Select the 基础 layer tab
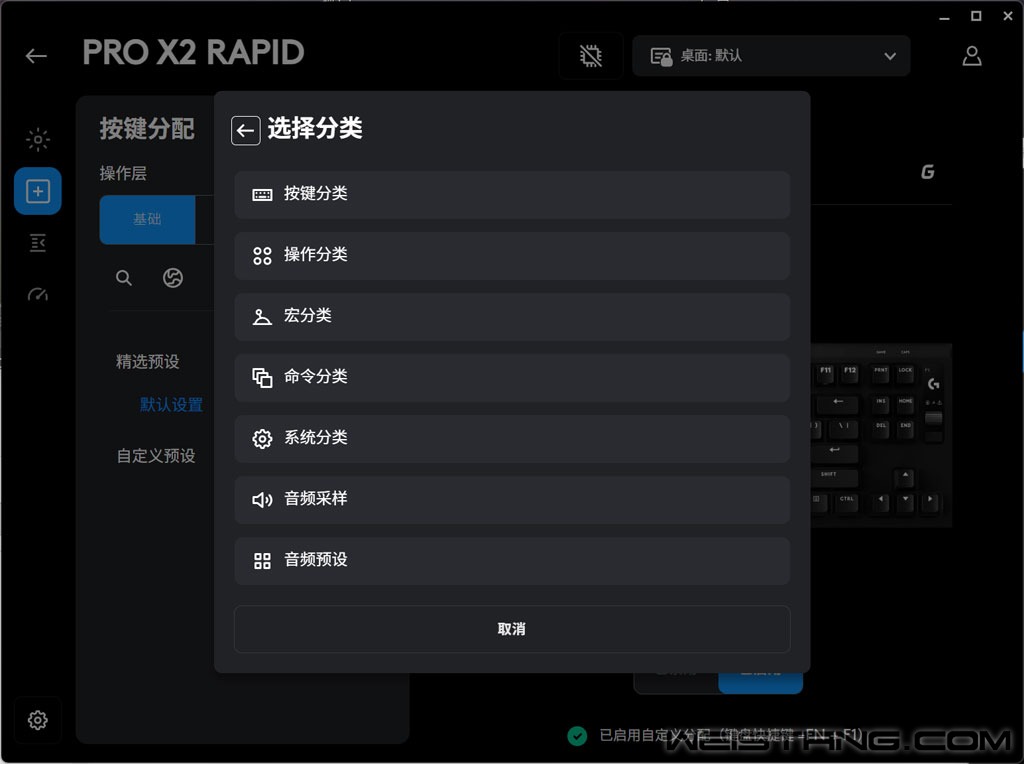This screenshot has width=1024, height=764. (148, 219)
